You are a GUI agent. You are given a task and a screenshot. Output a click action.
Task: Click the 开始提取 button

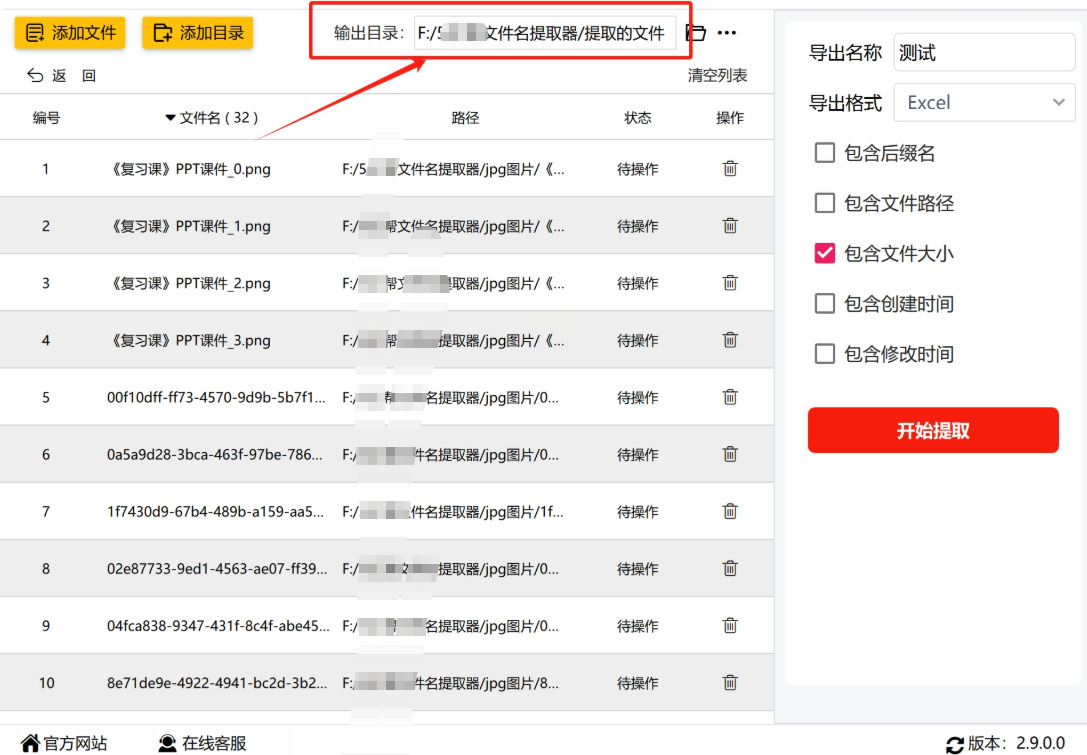933,431
